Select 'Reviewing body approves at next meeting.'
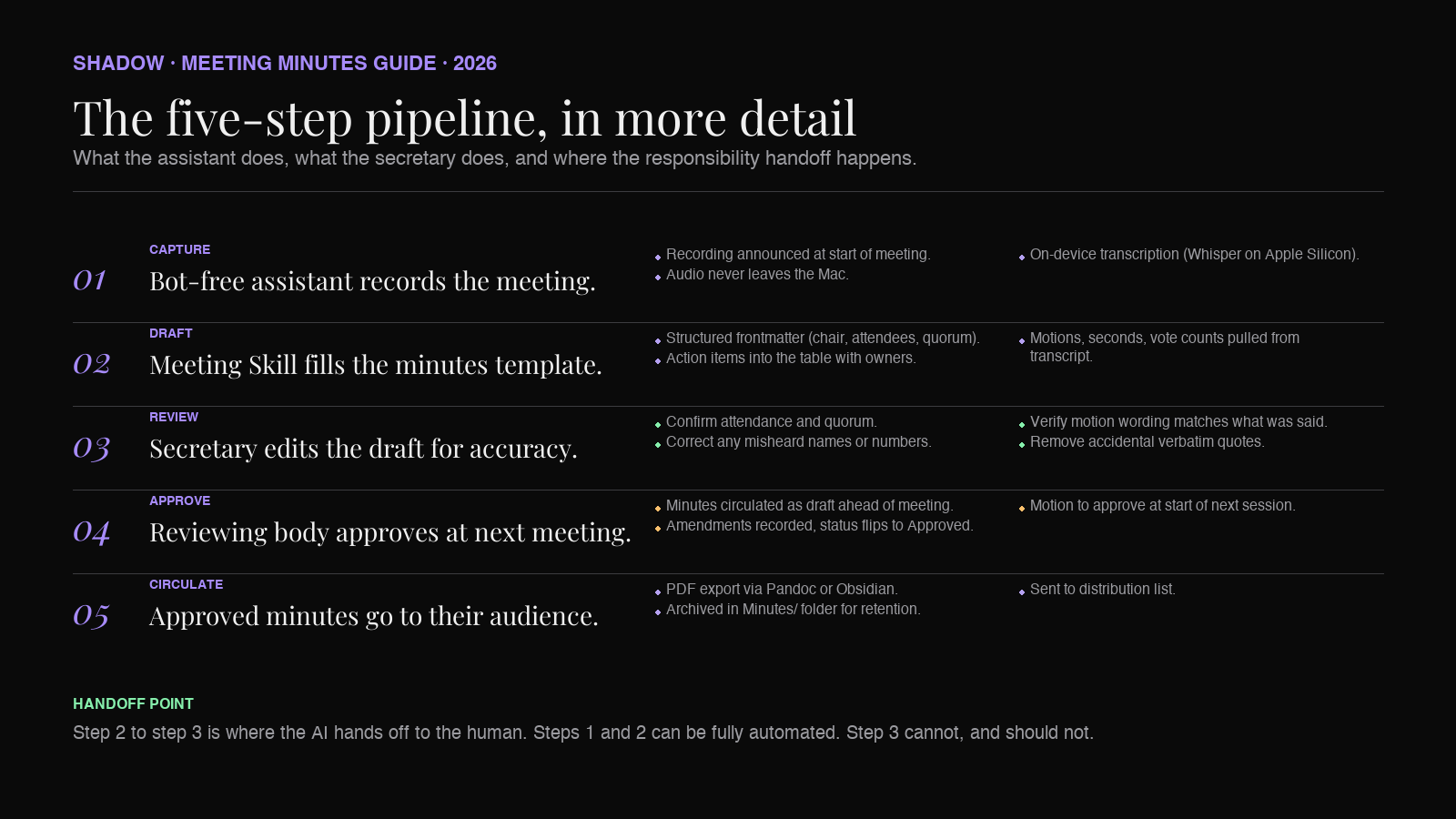Image resolution: width=1456 pixels, height=819 pixels. coord(389,532)
